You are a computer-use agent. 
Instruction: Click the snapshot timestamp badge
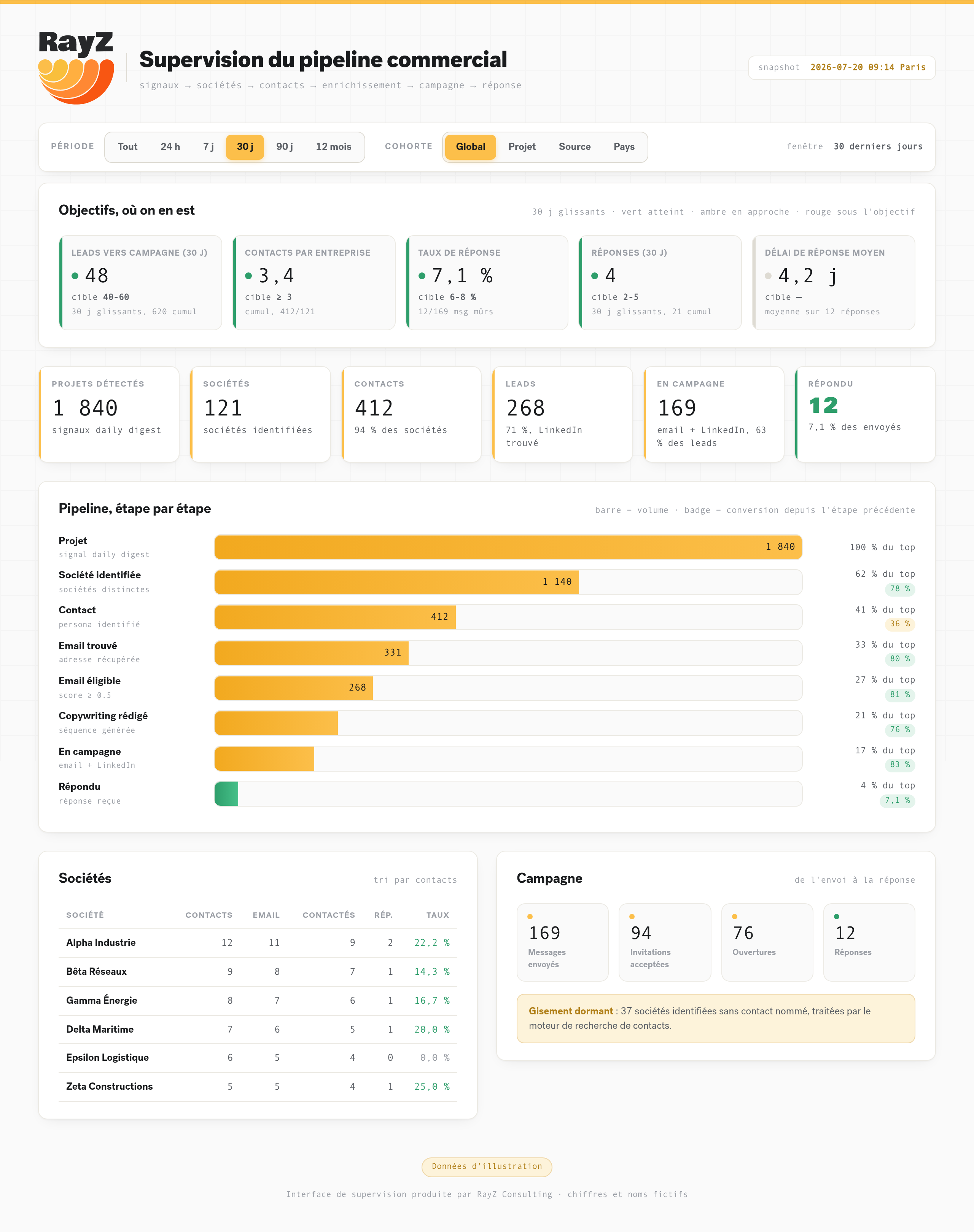click(842, 67)
